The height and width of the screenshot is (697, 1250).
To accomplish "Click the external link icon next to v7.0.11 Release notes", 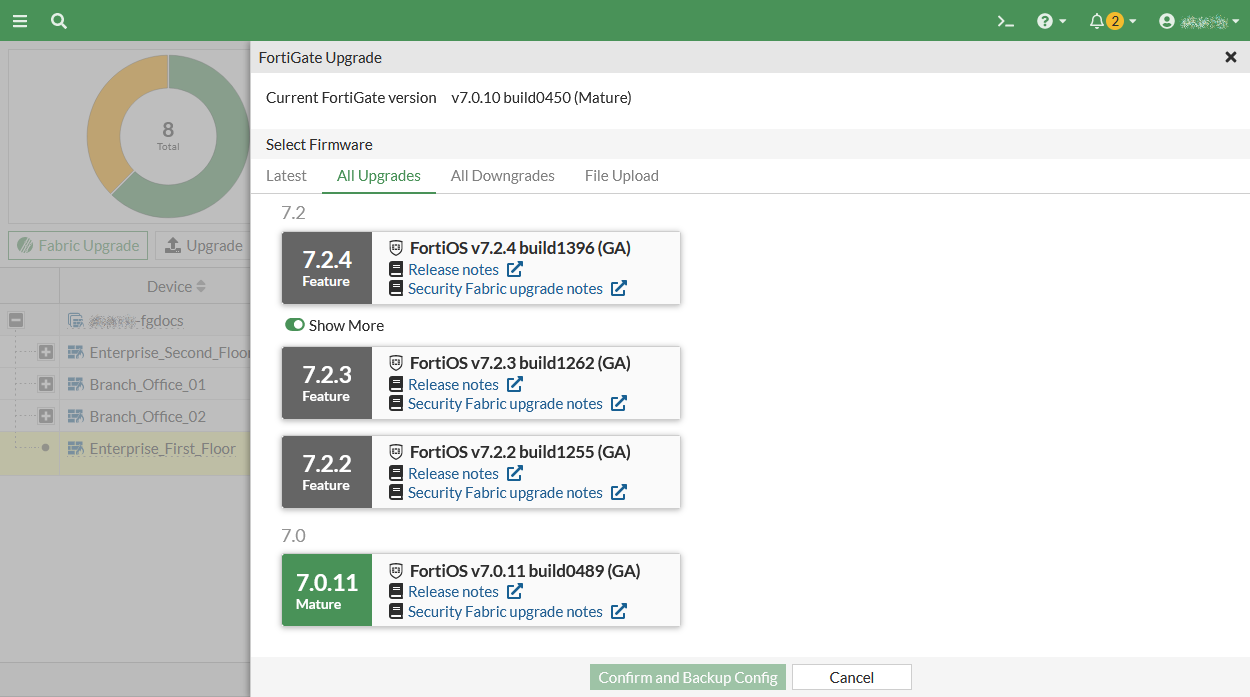I will (514, 591).
